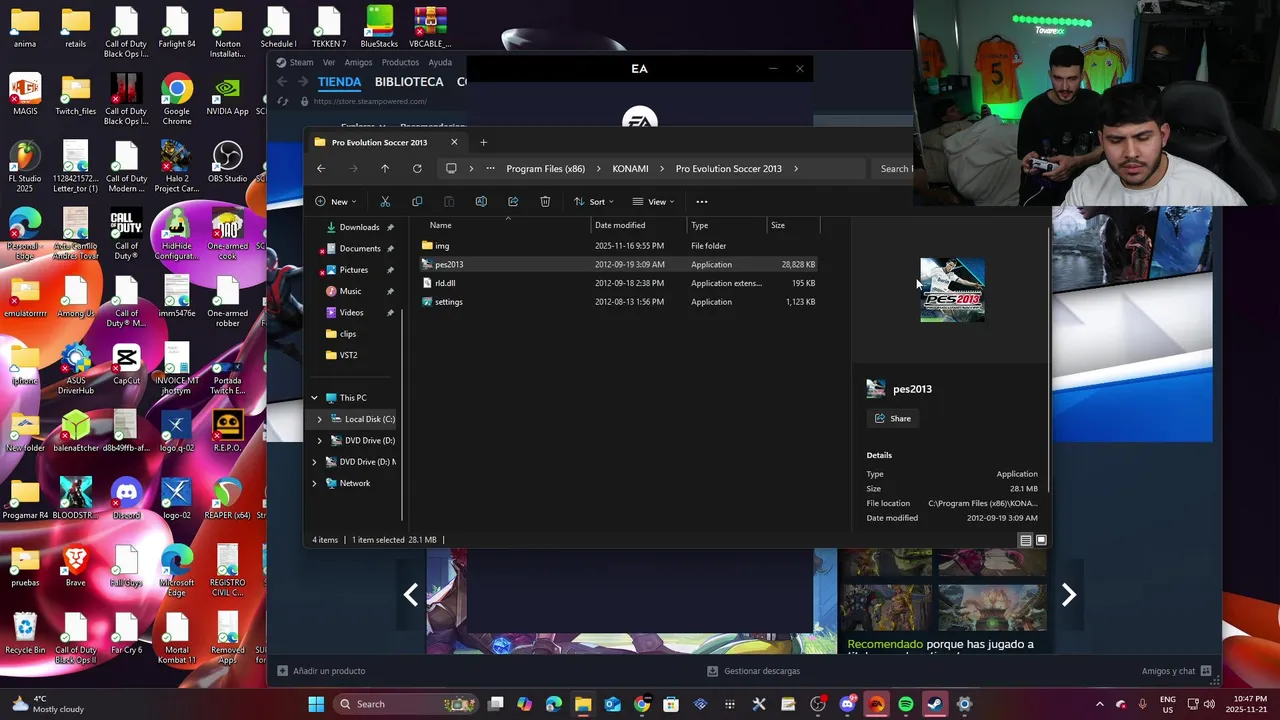
Task: Click Añadir un producto in Steam
Action: 322,671
